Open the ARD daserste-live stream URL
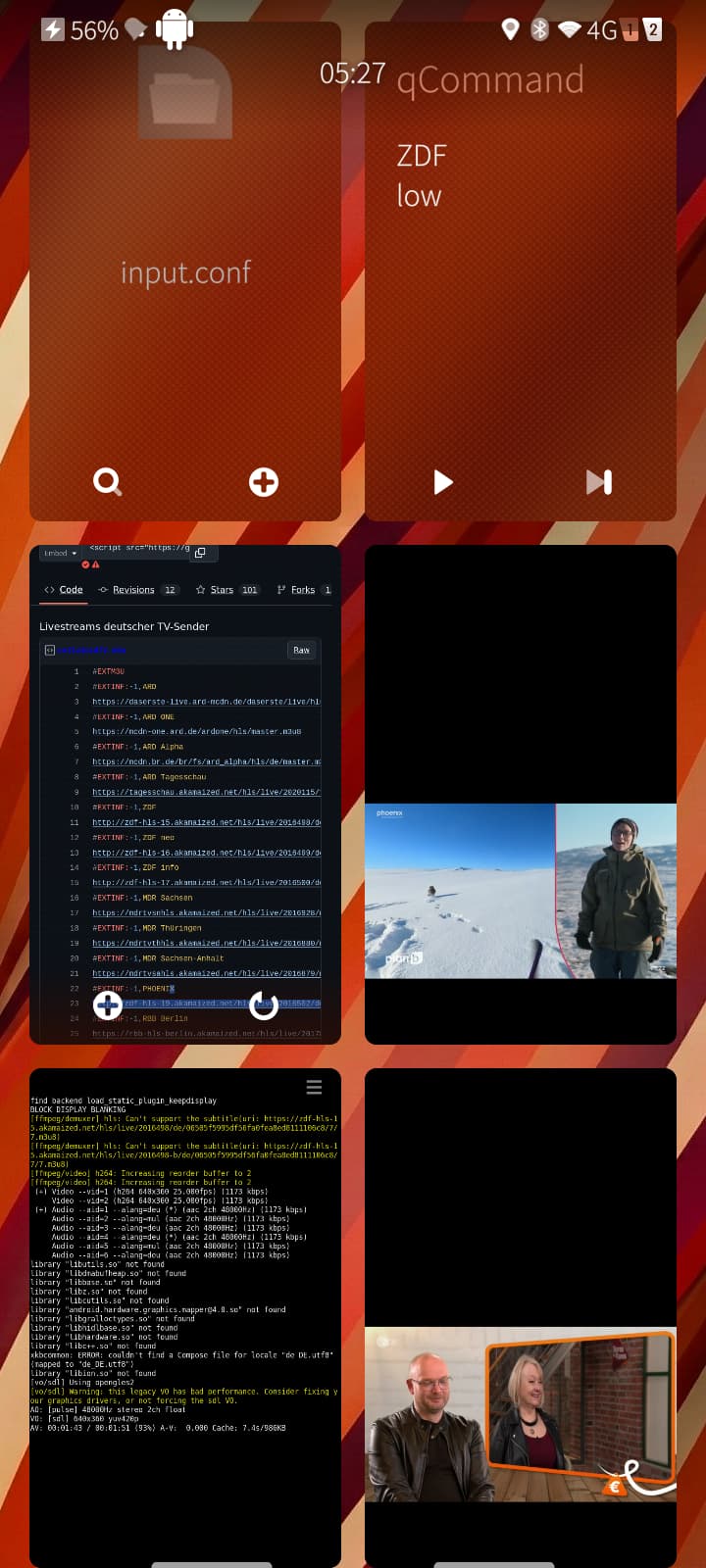Viewport: 706px width, 1568px height. (x=206, y=702)
